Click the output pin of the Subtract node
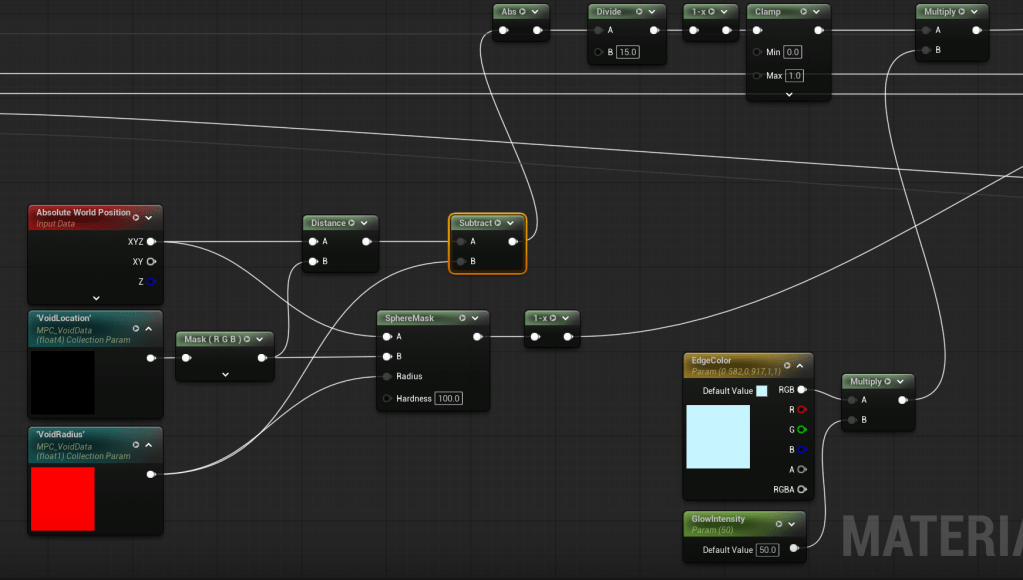1023x580 pixels. pyautogui.click(x=513, y=241)
